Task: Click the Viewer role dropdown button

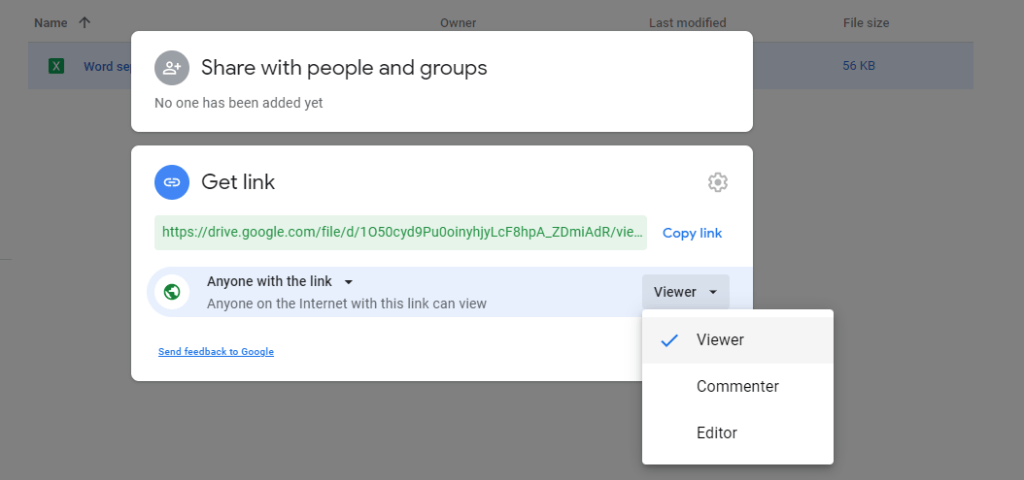Action: 685,292
